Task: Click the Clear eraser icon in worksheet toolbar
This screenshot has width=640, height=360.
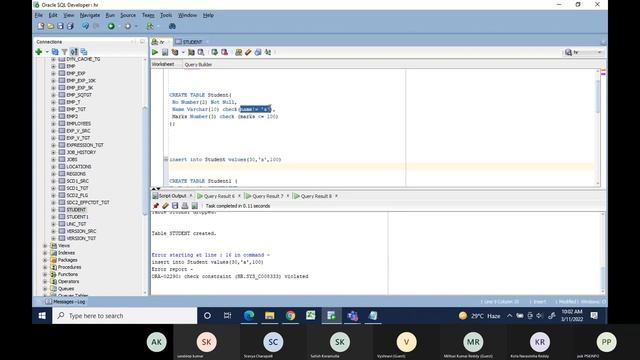Action: pyautogui.click(x=248, y=52)
